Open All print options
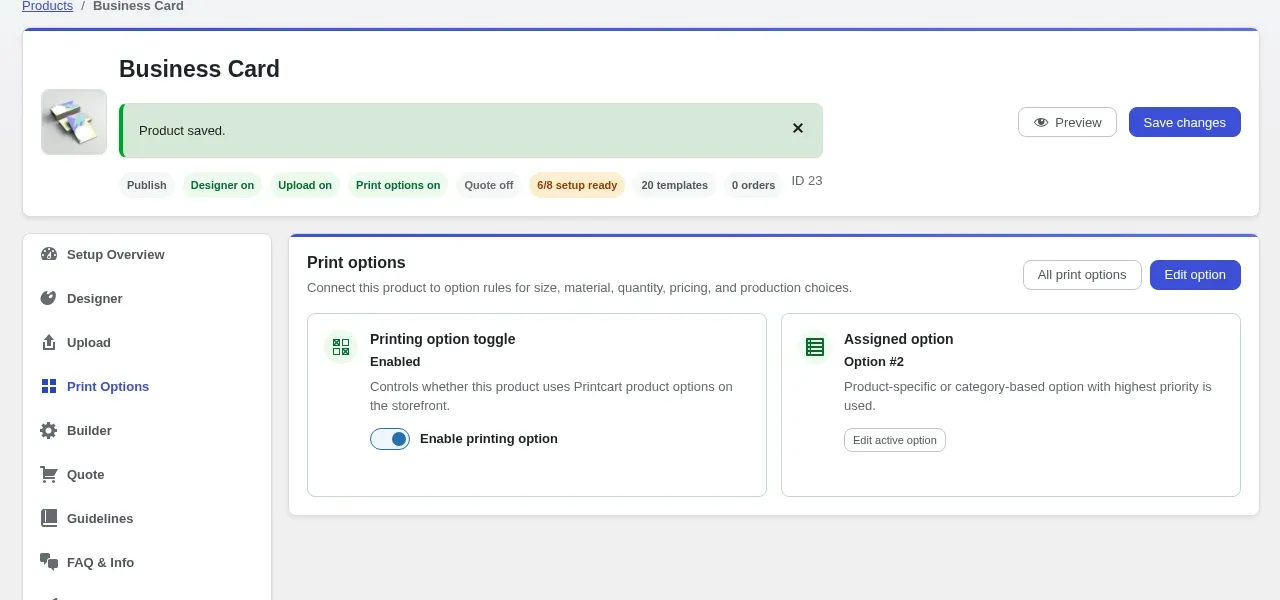This screenshot has height=600, width=1280. click(1082, 275)
